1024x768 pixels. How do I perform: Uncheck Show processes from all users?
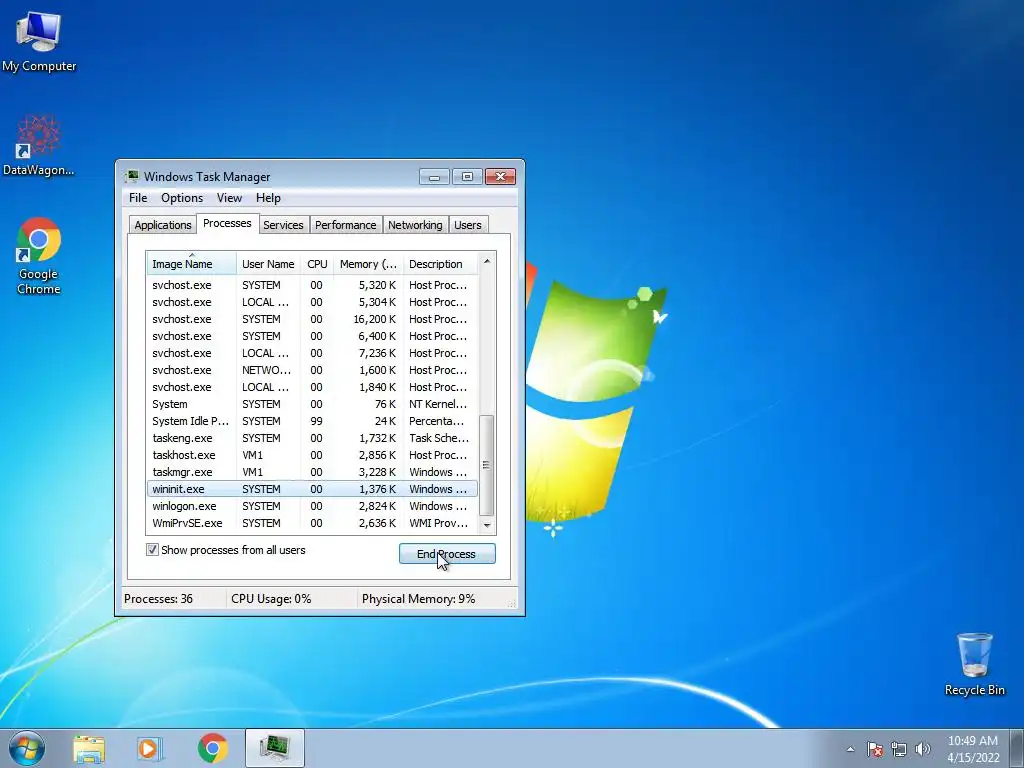[x=152, y=550]
